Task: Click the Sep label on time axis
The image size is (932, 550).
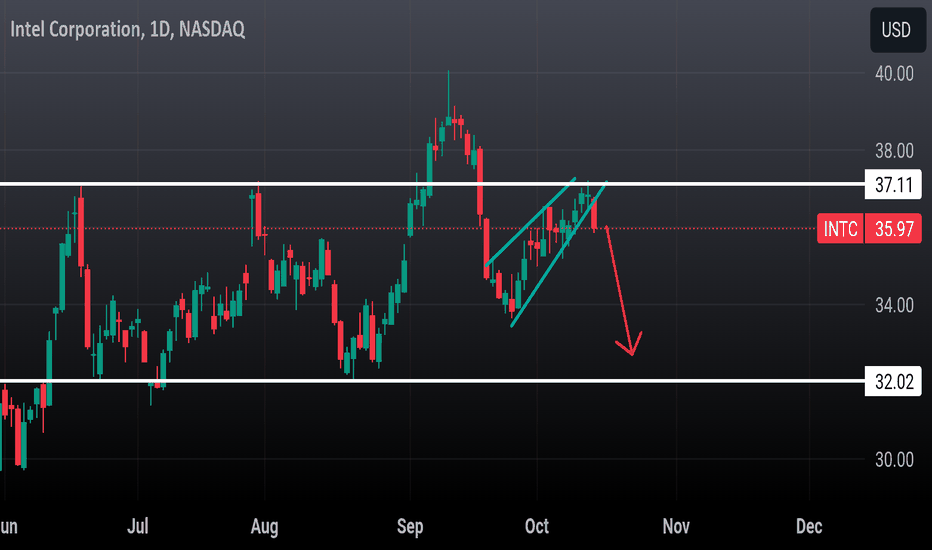Action: [410, 527]
